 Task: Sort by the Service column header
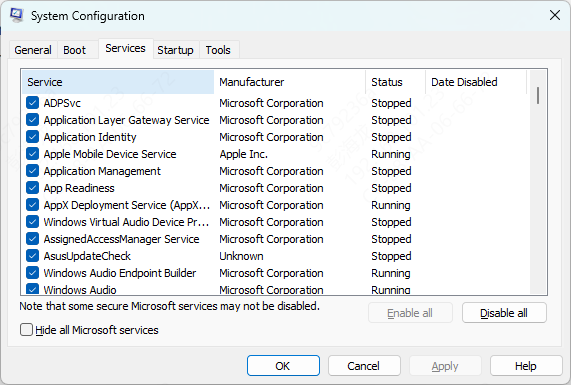click(x=118, y=82)
